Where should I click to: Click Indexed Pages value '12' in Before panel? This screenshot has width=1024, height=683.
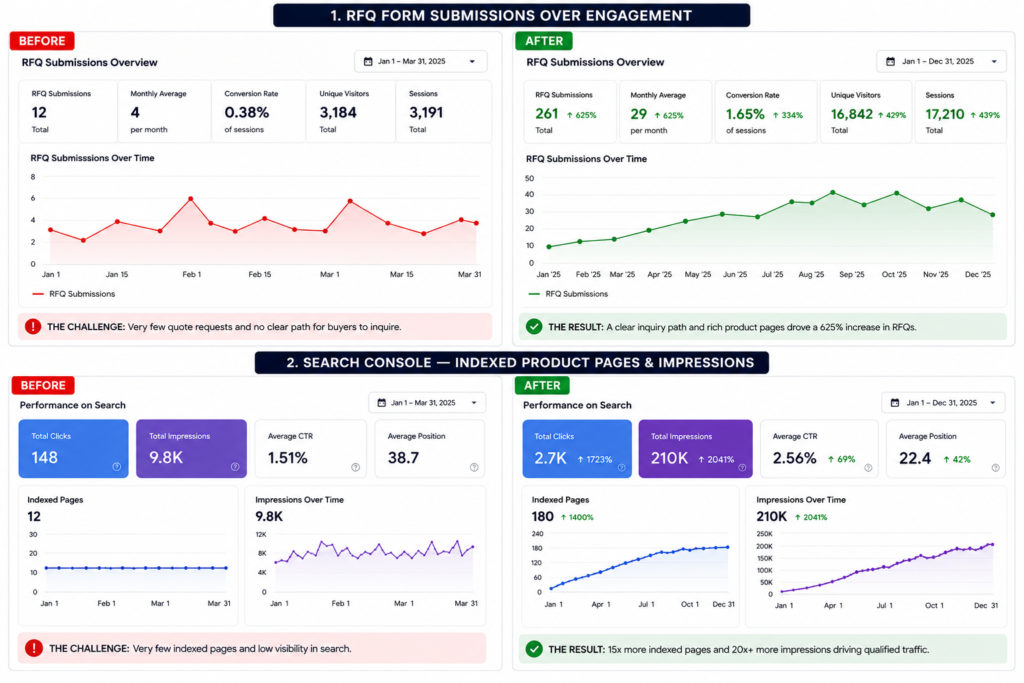(x=34, y=516)
